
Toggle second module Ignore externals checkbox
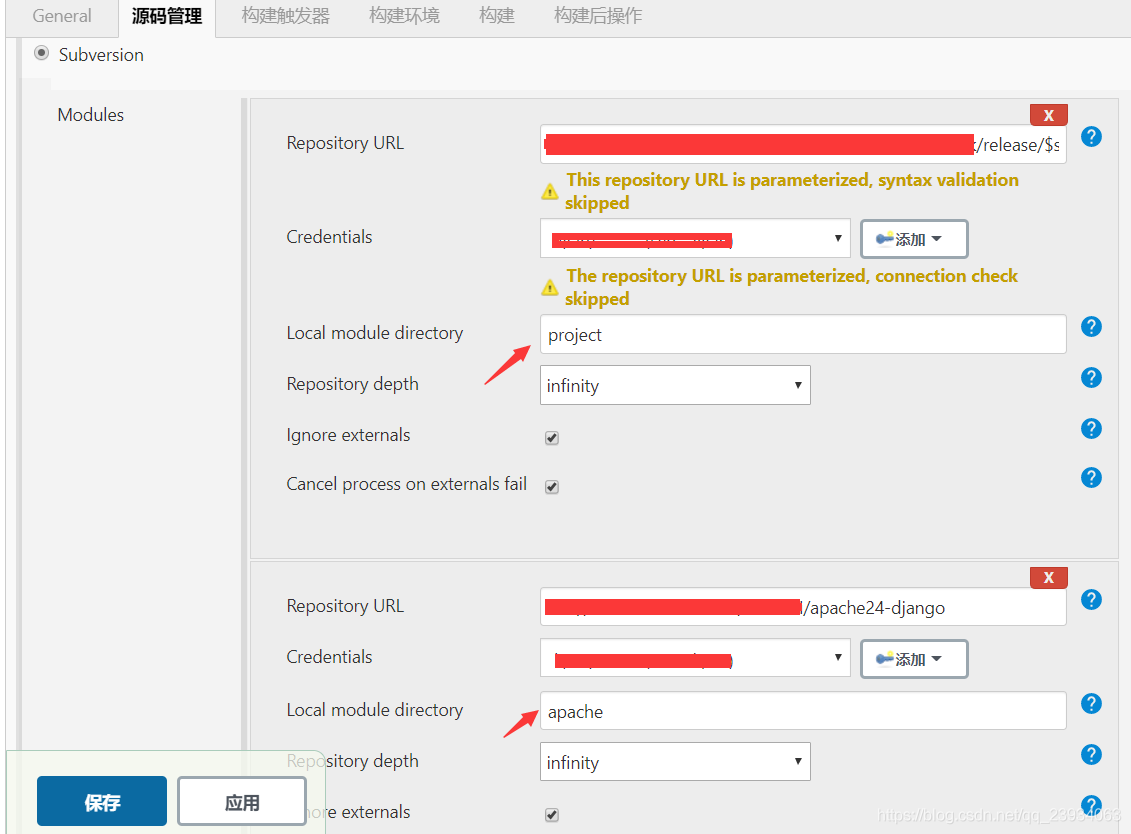click(552, 815)
